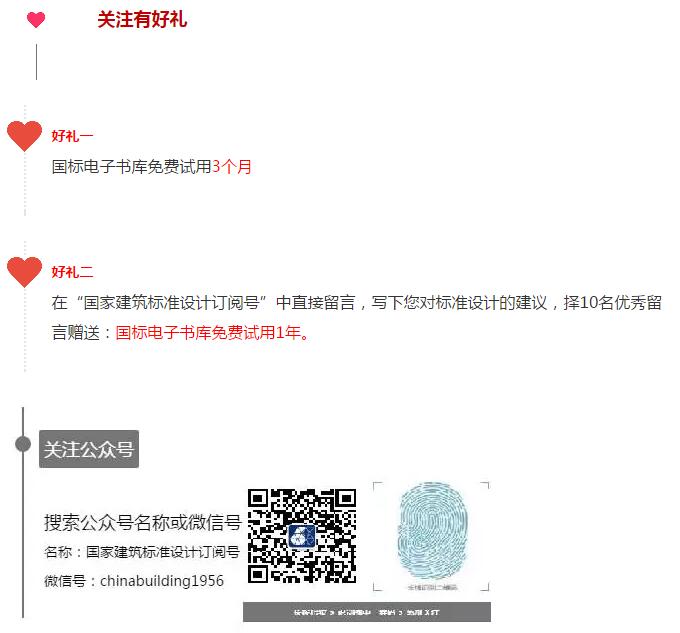This screenshot has height=633, width=680.
Task: Click the caption text under the fingerprint
Action: pyautogui.click(x=432, y=587)
